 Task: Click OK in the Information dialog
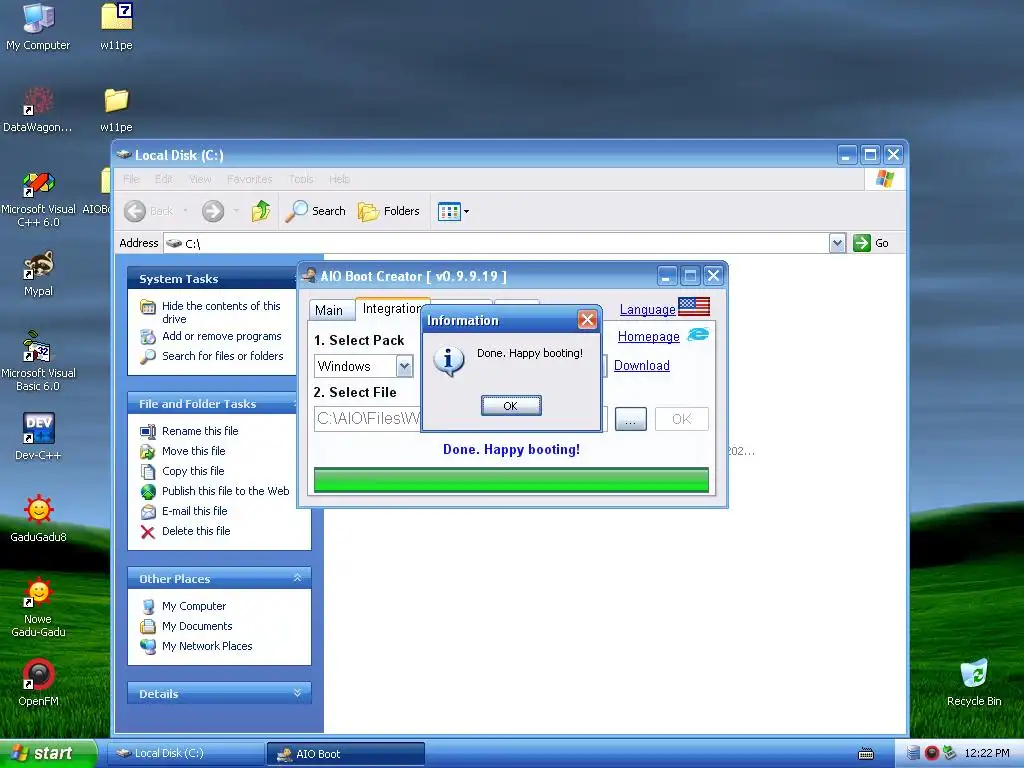(511, 406)
